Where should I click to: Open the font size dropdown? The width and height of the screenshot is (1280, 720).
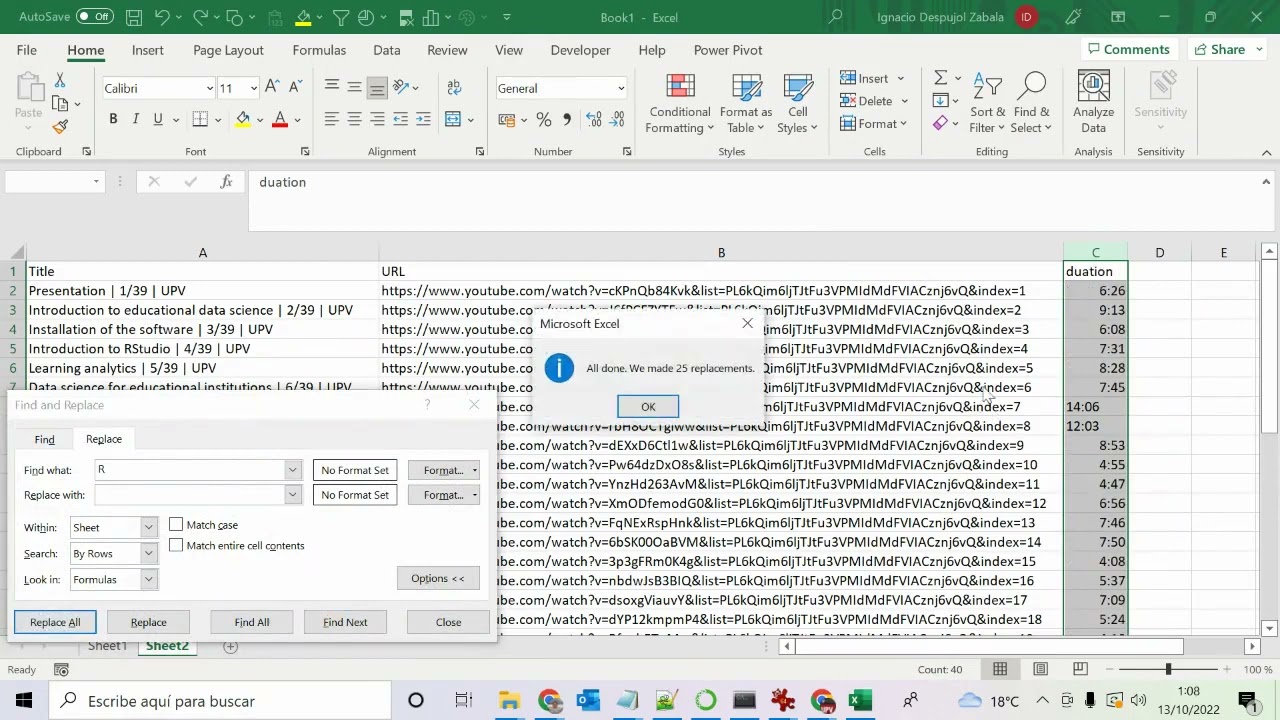[253, 88]
